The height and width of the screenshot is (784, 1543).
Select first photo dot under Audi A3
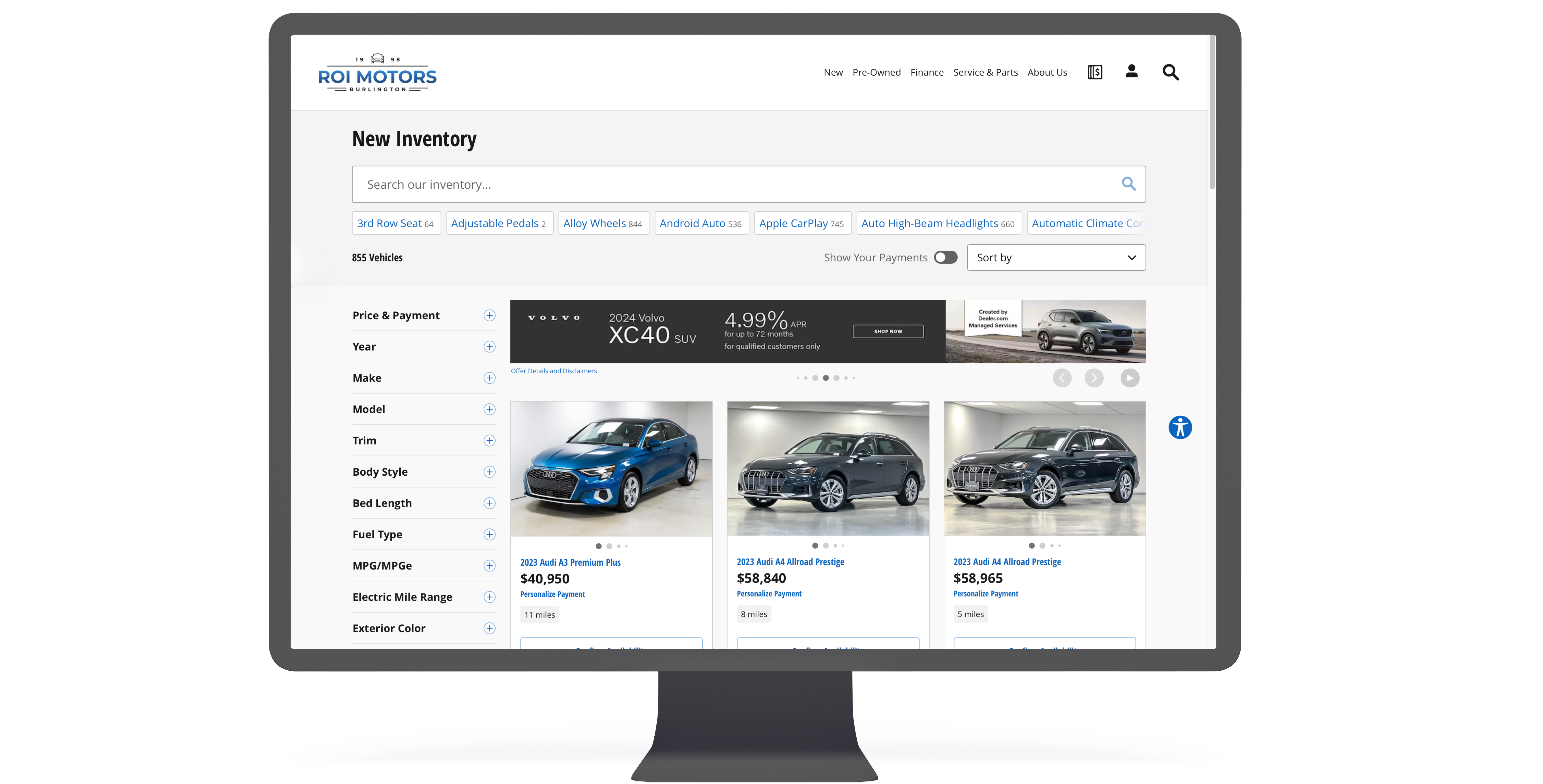click(x=598, y=546)
